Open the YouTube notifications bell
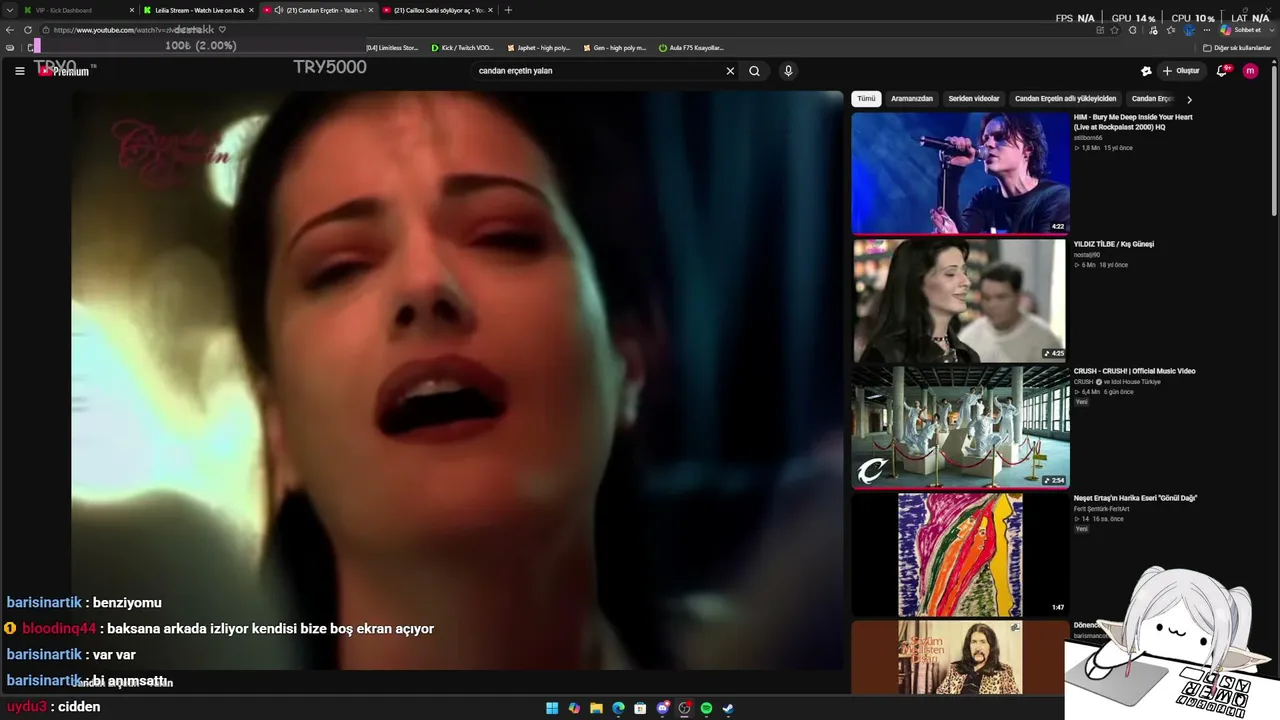 tap(1222, 71)
